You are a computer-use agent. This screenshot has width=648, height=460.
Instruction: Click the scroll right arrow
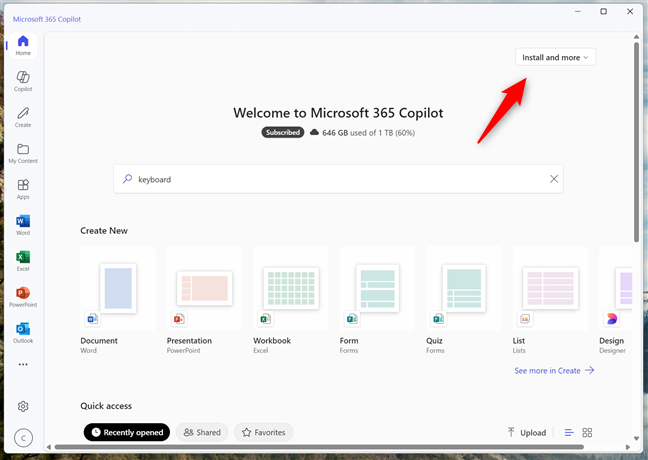pyautogui.click(x=628, y=447)
